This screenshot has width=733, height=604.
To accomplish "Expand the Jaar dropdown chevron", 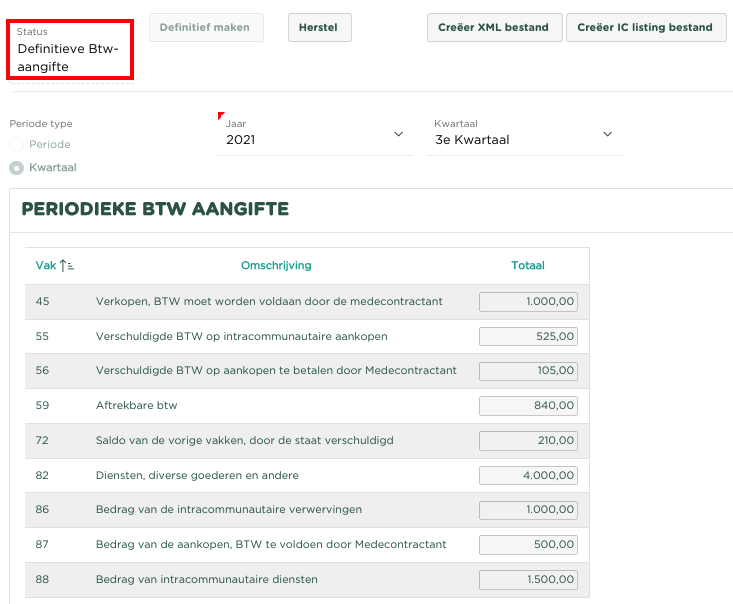I will 398,134.
